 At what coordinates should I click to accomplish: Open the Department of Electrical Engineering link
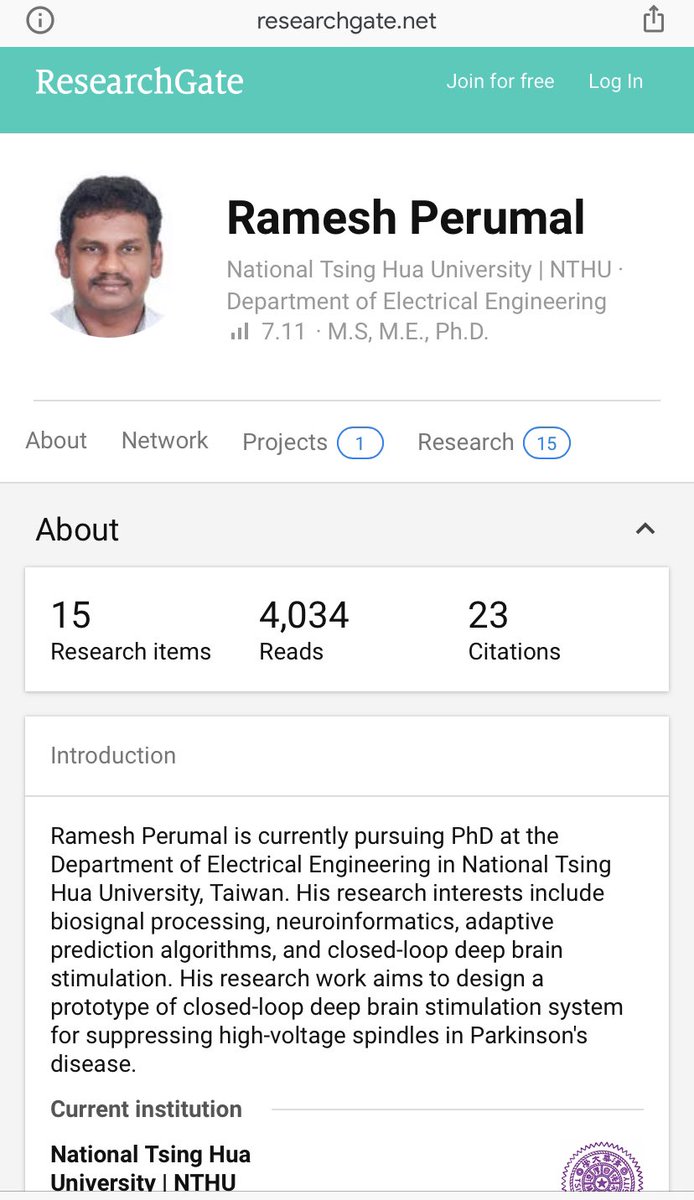point(416,301)
